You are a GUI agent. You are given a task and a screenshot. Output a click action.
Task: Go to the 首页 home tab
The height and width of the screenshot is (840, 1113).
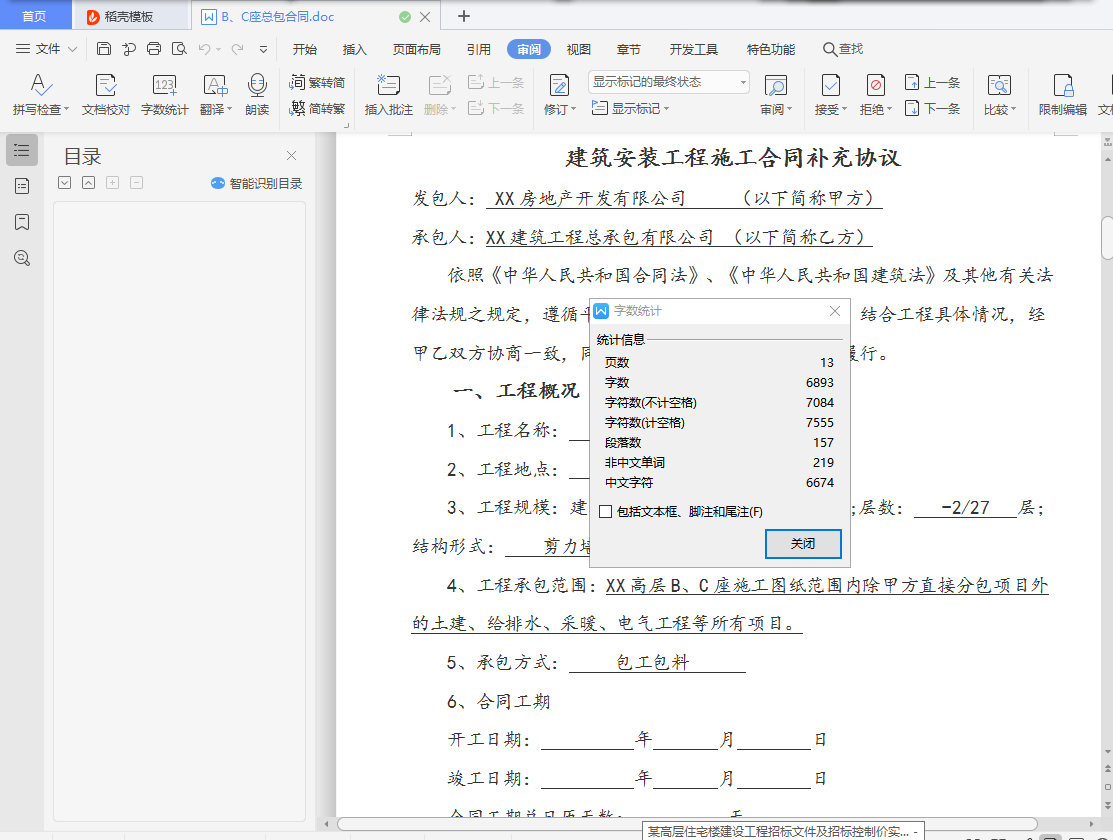point(34,16)
